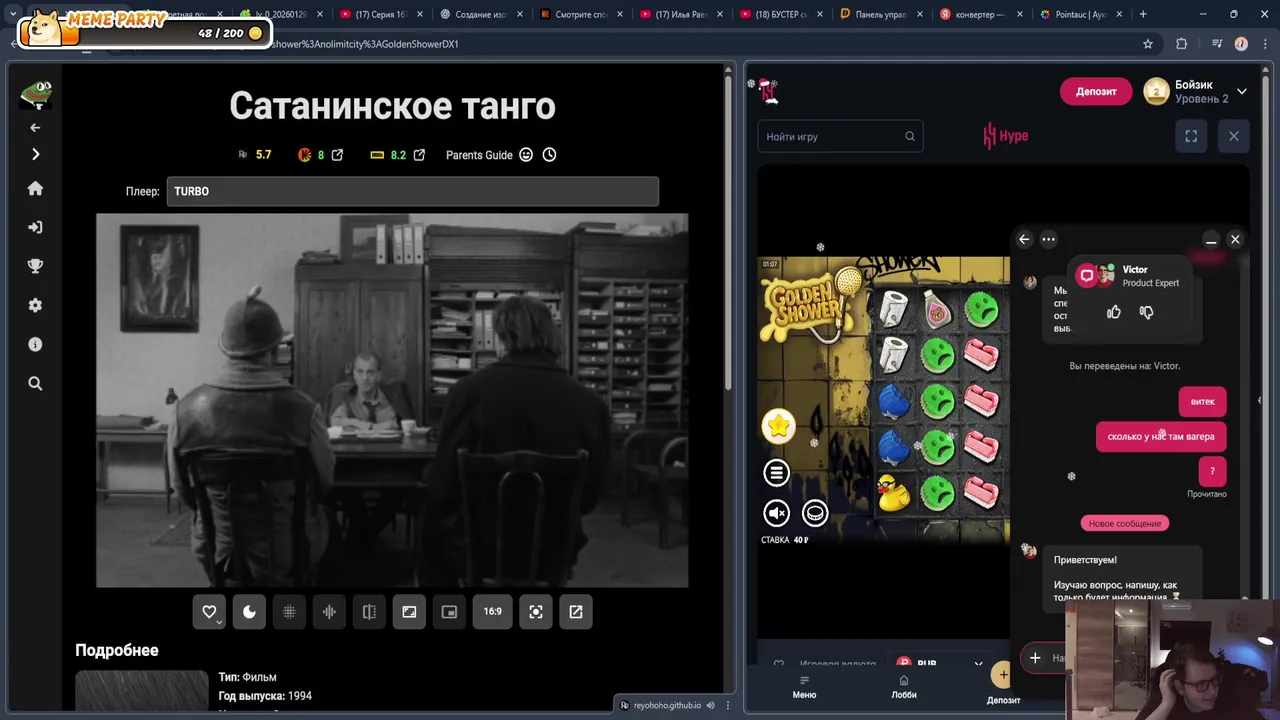Screen dimensions: 1280x720
Task: Switch to the Pointauc browser tab
Action: click(x=1080, y=14)
